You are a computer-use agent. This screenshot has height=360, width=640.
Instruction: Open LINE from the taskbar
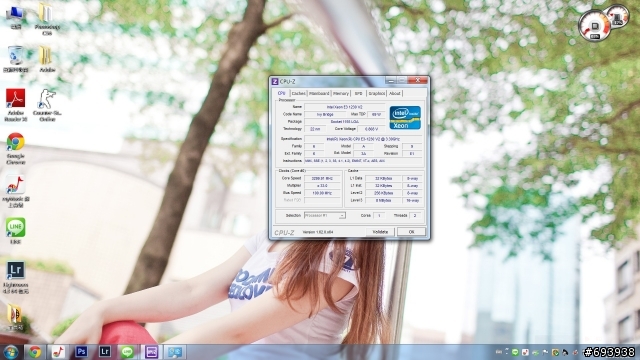128,352
